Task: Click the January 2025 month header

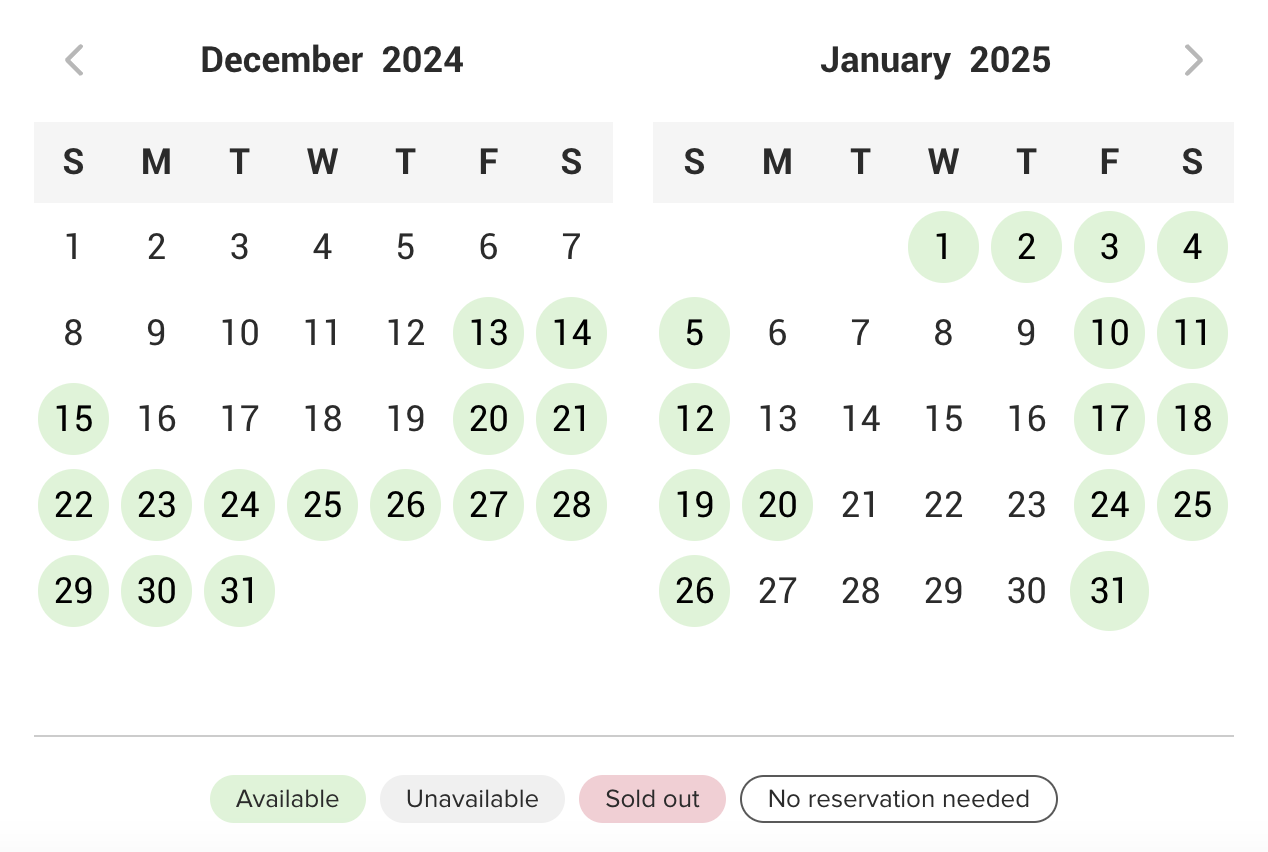Action: coord(936,60)
